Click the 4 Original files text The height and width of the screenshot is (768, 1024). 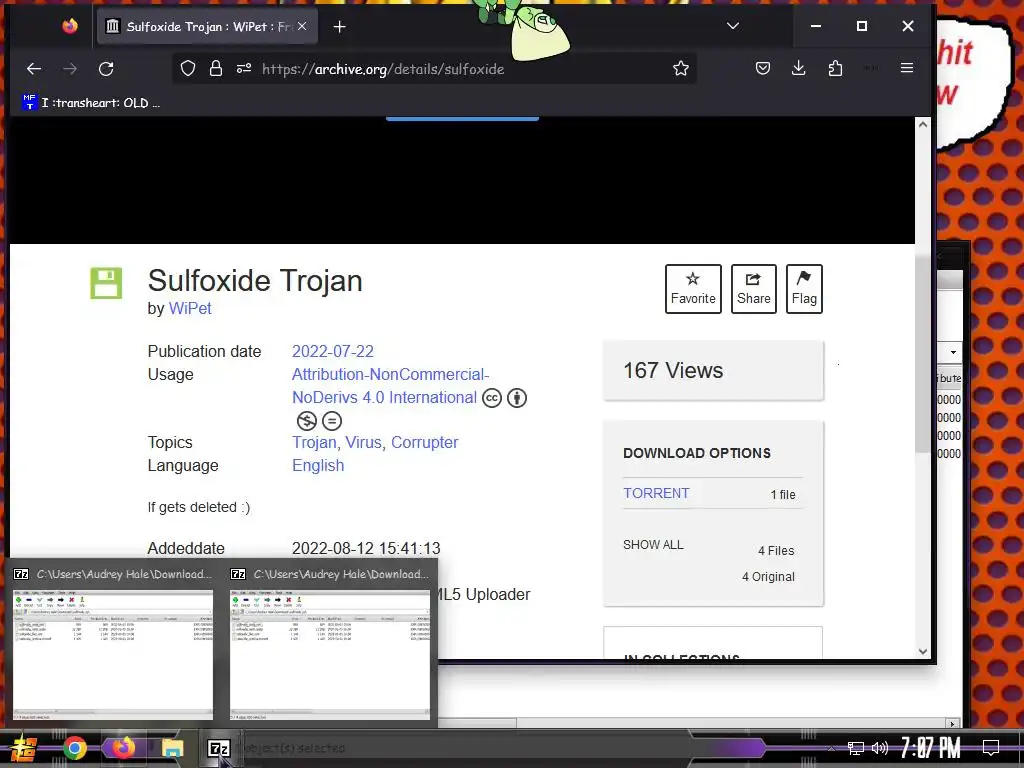pos(768,577)
